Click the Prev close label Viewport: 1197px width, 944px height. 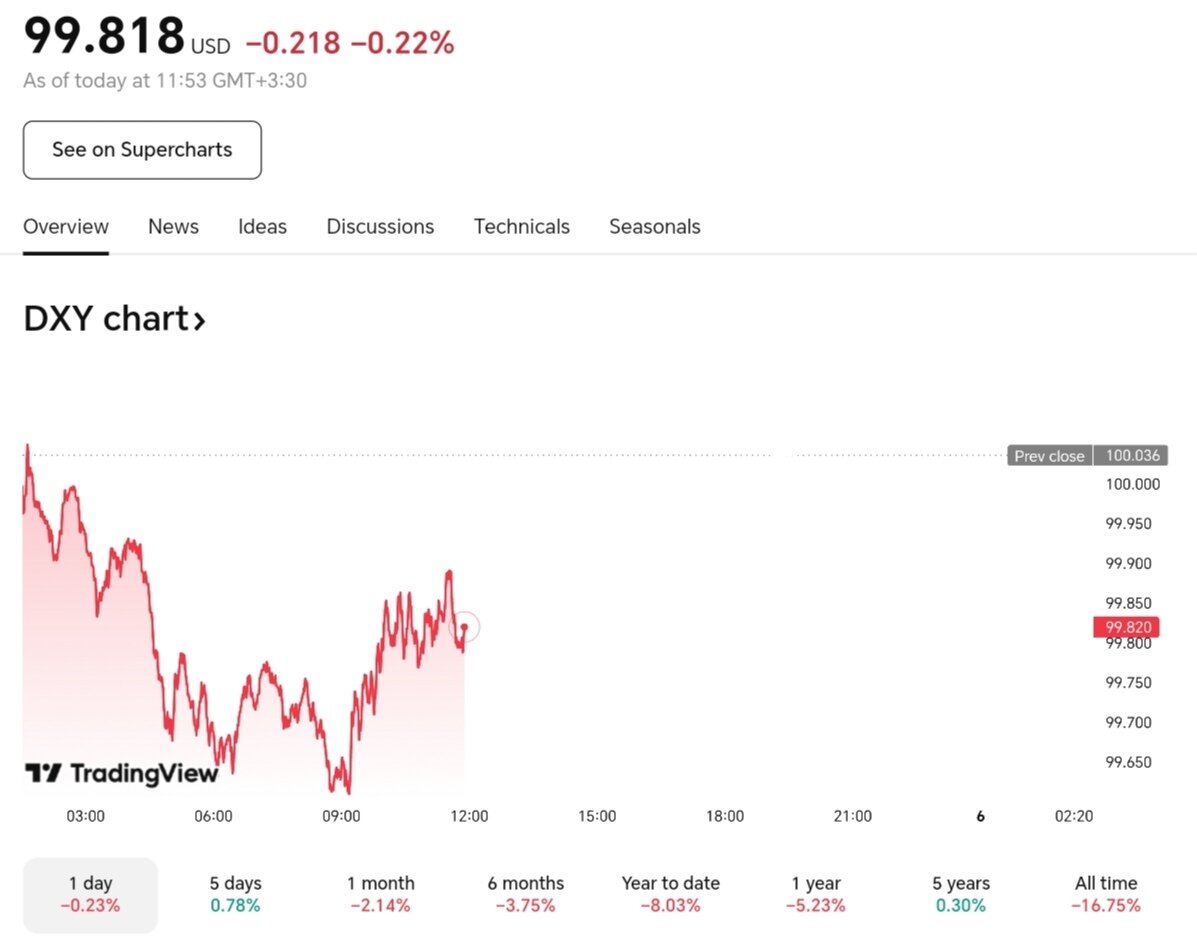coord(1049,456)
